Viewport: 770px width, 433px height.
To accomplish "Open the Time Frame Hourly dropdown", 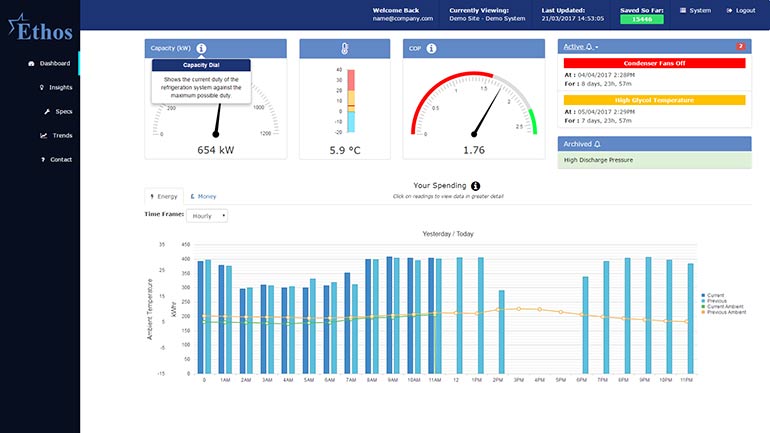I will [208, 215].
